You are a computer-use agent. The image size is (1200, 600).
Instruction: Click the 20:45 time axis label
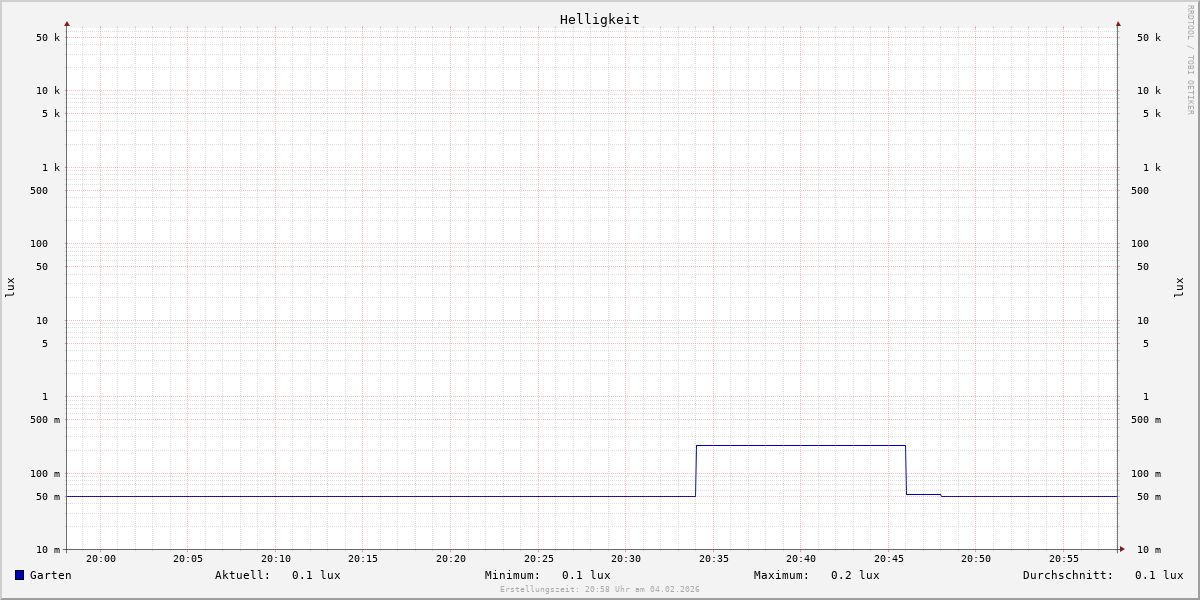tap(889, 559)
